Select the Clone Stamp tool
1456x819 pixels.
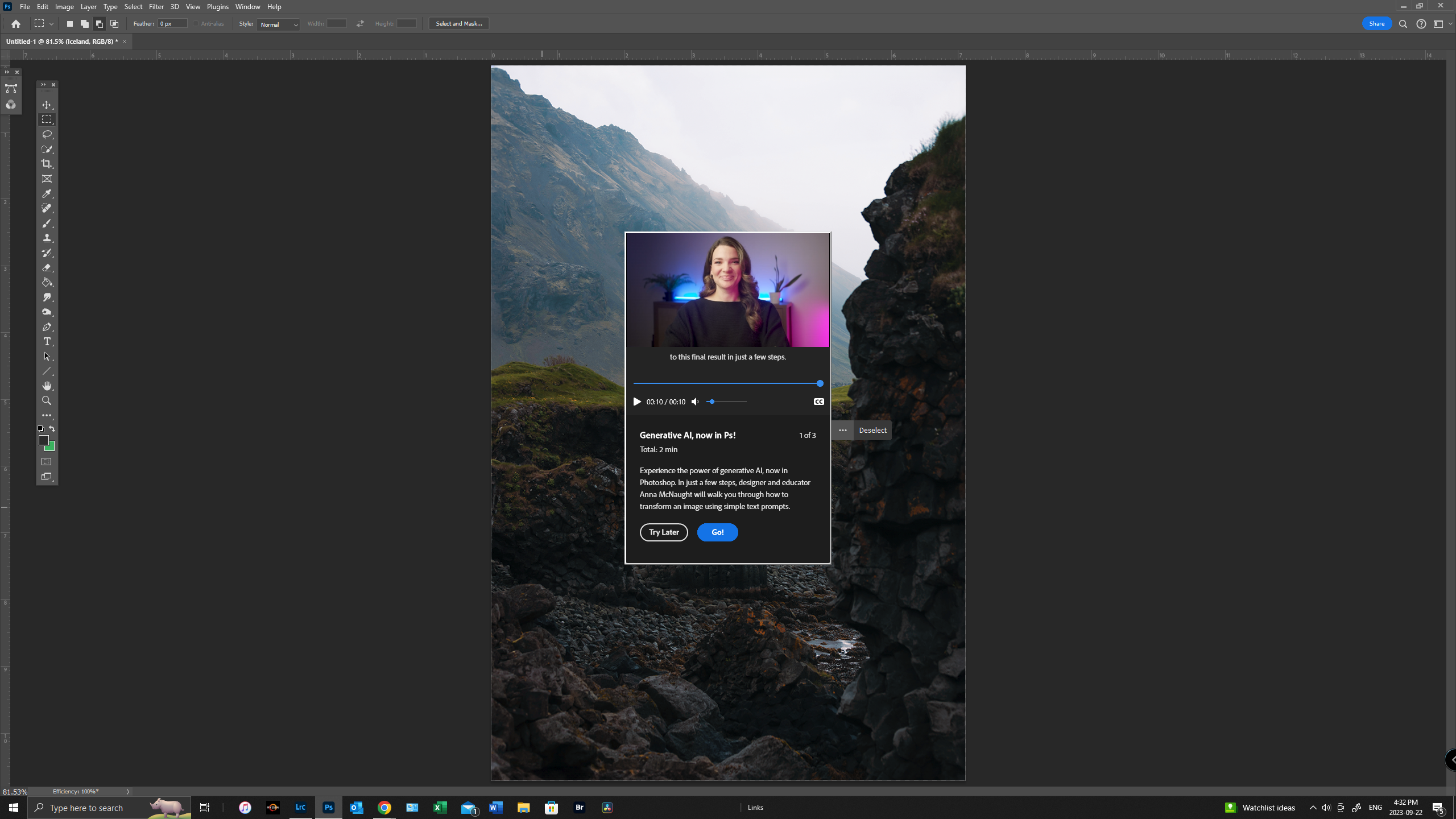click(x=47, y=238)
